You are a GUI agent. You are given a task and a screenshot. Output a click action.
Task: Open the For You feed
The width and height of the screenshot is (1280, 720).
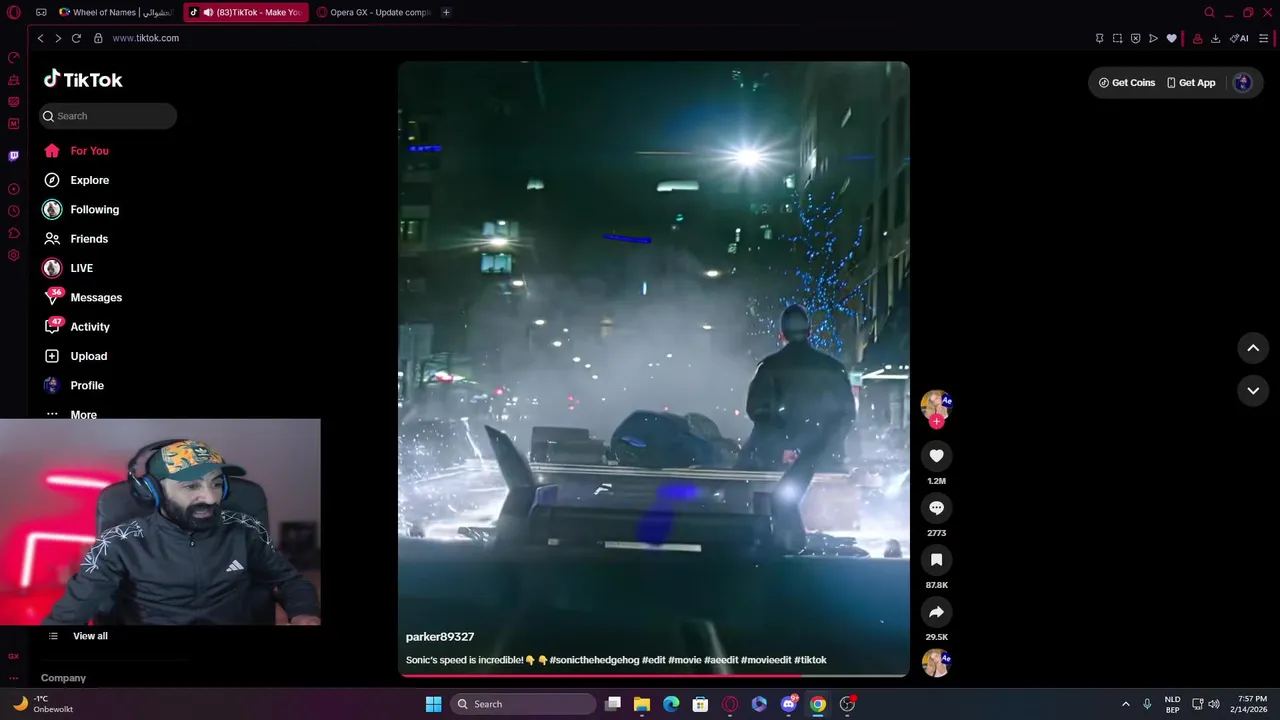[76, 151]
